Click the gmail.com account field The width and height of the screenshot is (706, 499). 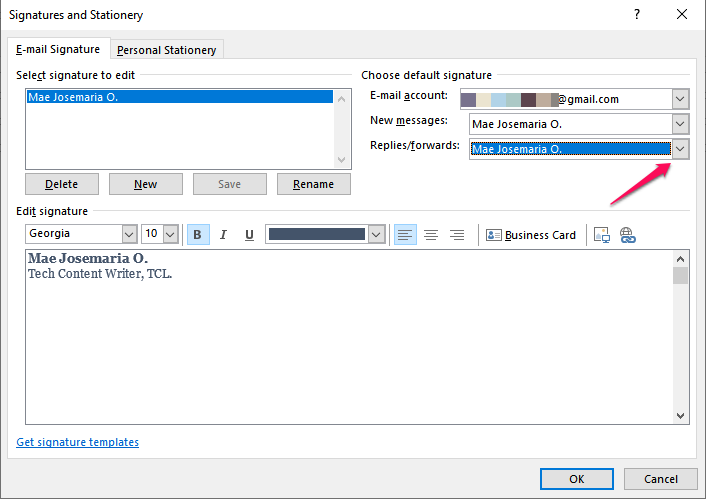click(566, 99)
